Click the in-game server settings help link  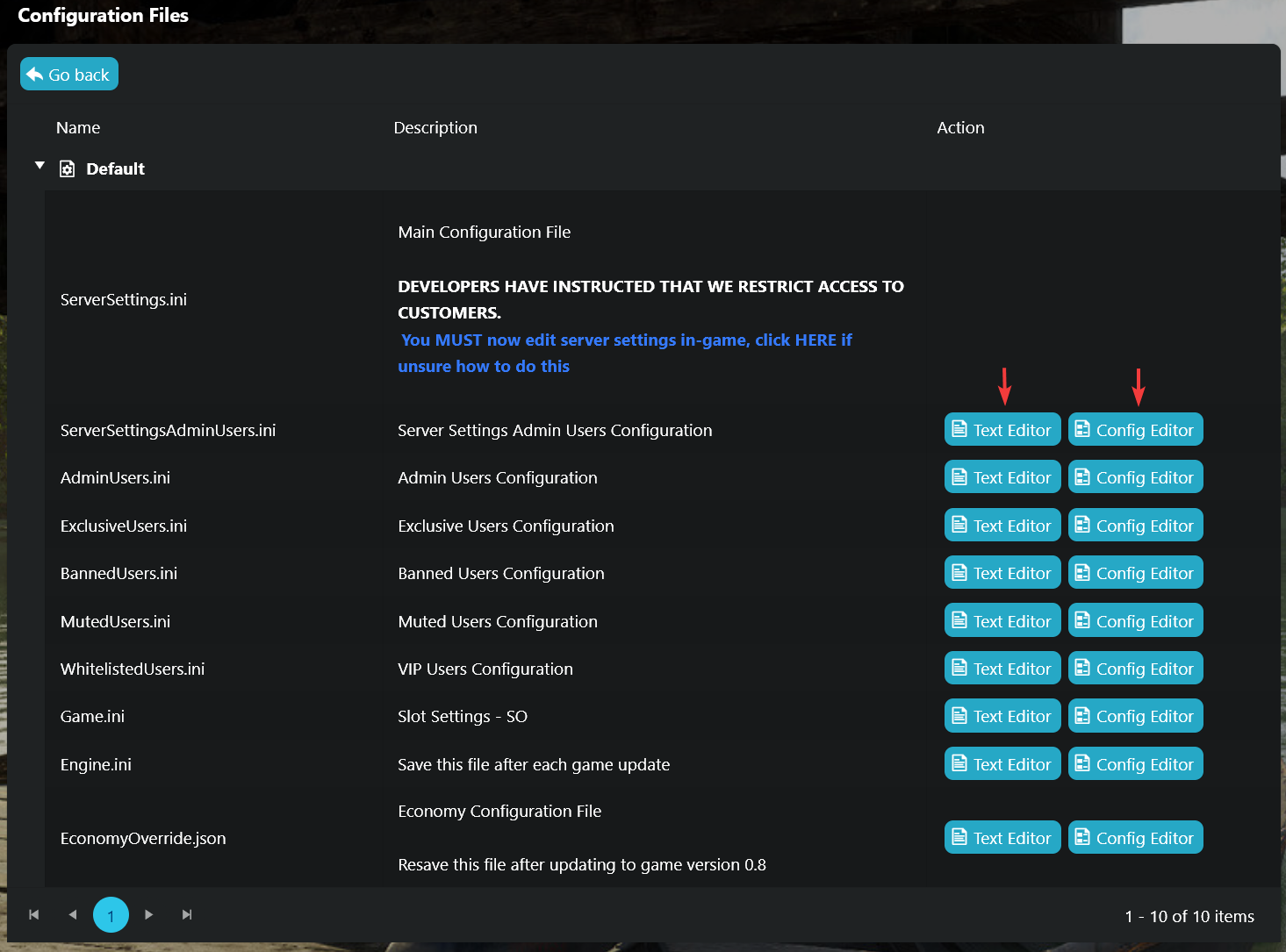click(625, 340)
